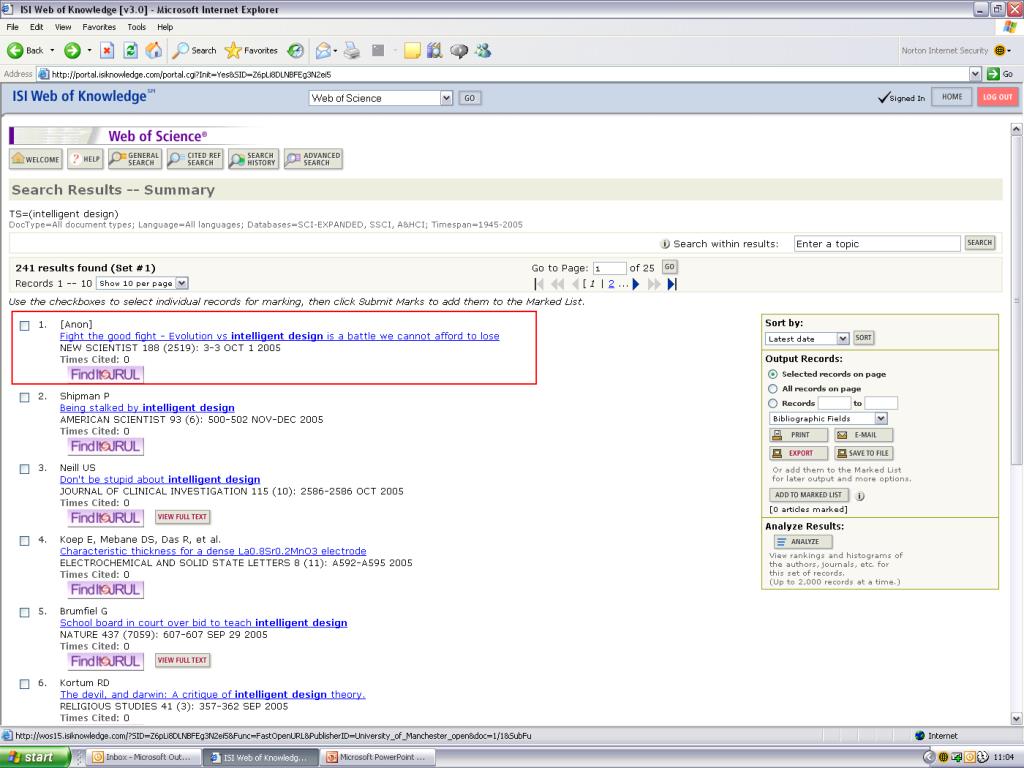
Task: Select 'All records on page' radio option
Action: point(773,389)
